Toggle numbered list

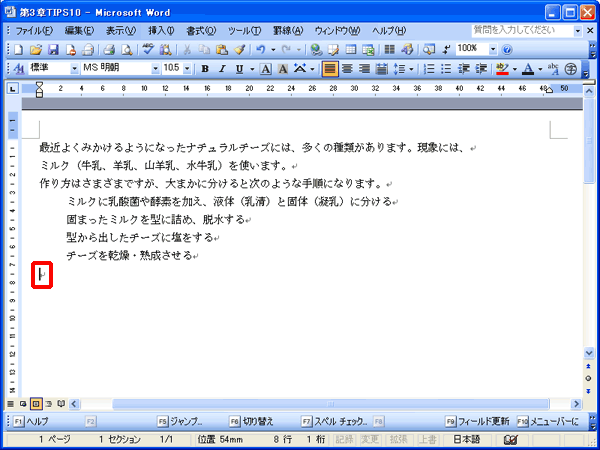(x=429, y=69)
